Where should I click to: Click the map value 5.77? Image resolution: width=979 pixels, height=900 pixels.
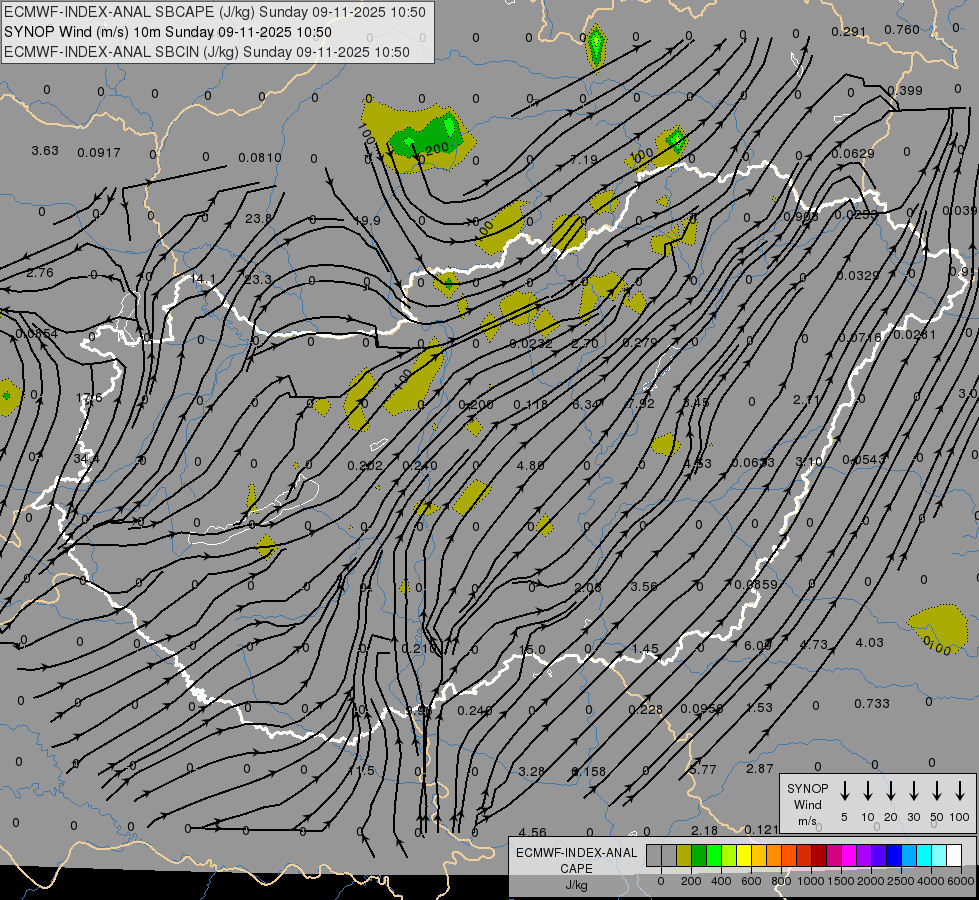click(702, 769)
